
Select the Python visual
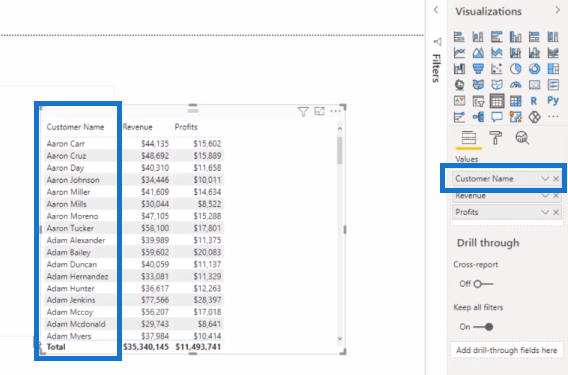coord(553,100)
